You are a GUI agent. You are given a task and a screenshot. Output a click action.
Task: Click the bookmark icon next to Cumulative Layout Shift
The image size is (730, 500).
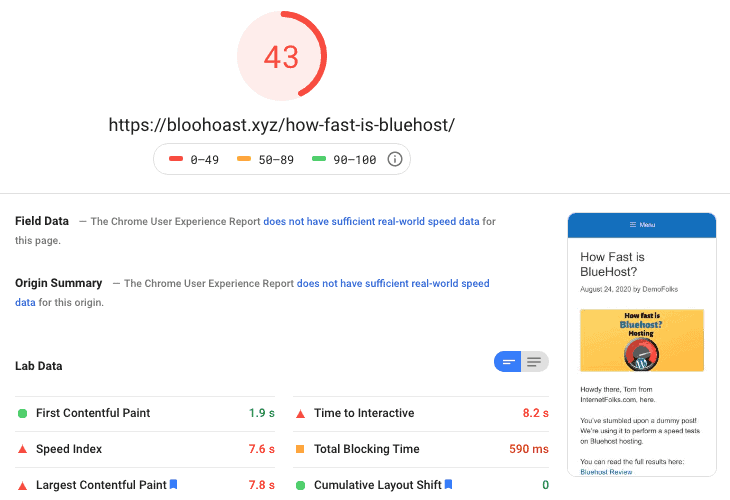(x=449, y=485)
